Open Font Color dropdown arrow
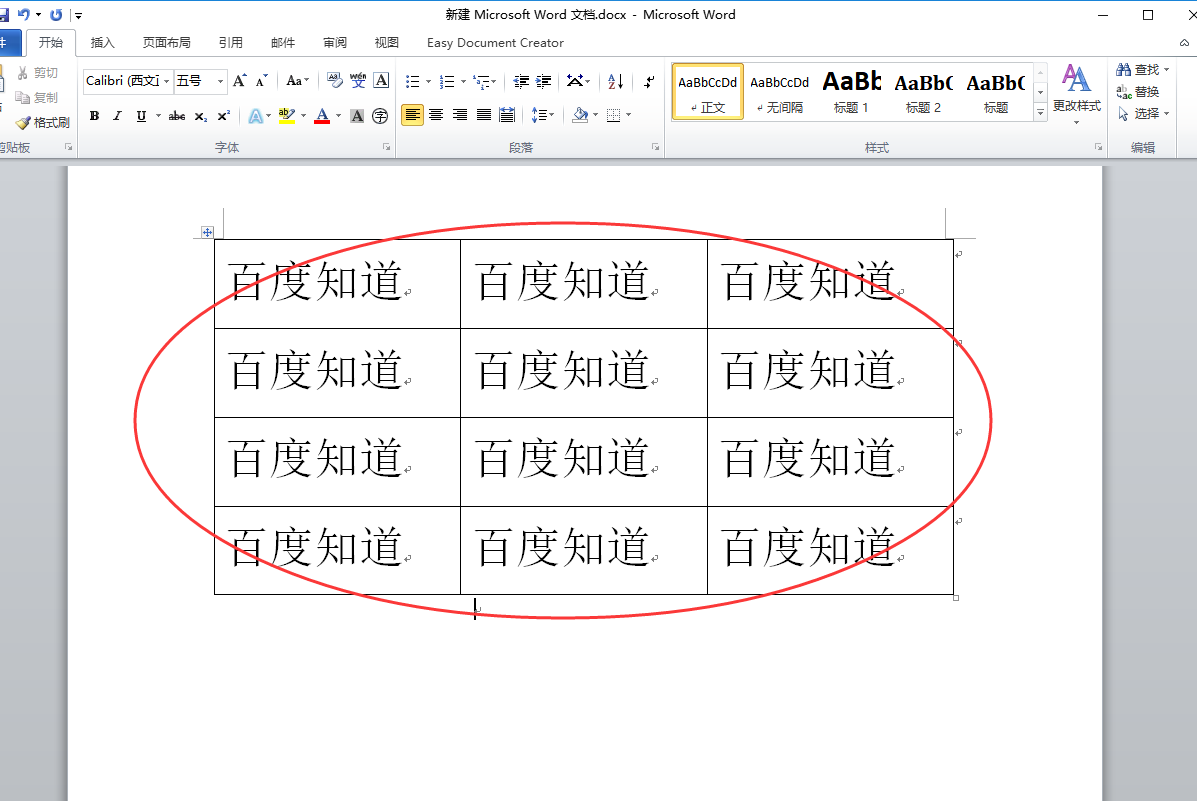The width and height of the screenshot is (1197, 801). pos(338,116)
